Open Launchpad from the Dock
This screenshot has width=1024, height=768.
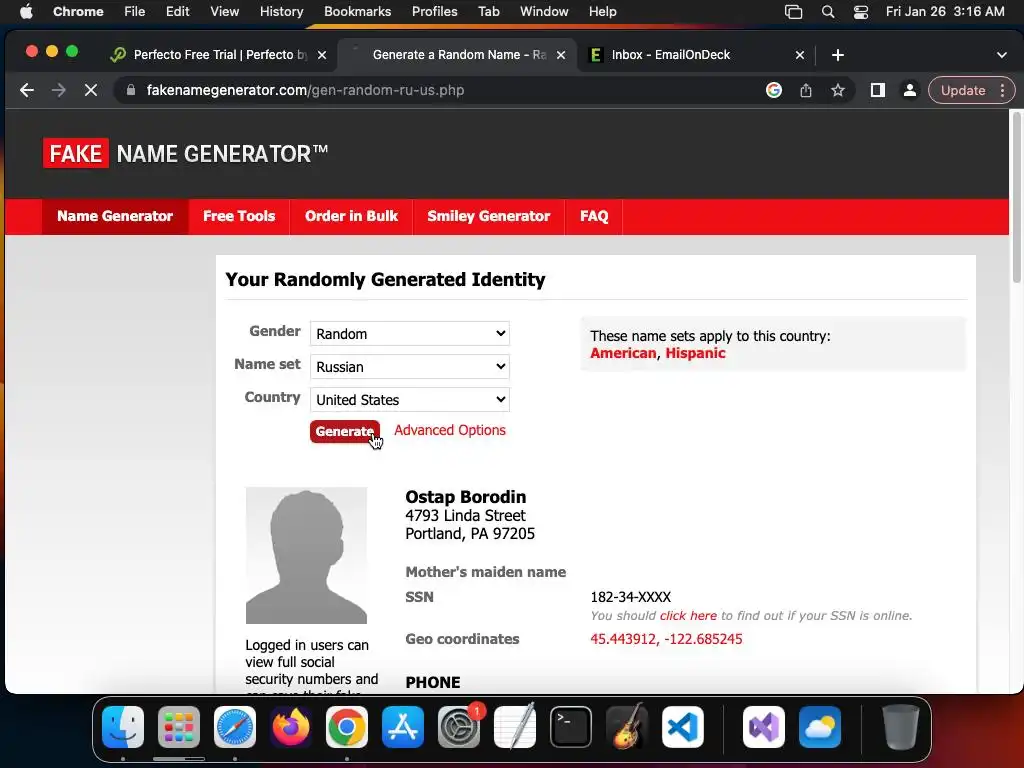(x=179, y=727)
